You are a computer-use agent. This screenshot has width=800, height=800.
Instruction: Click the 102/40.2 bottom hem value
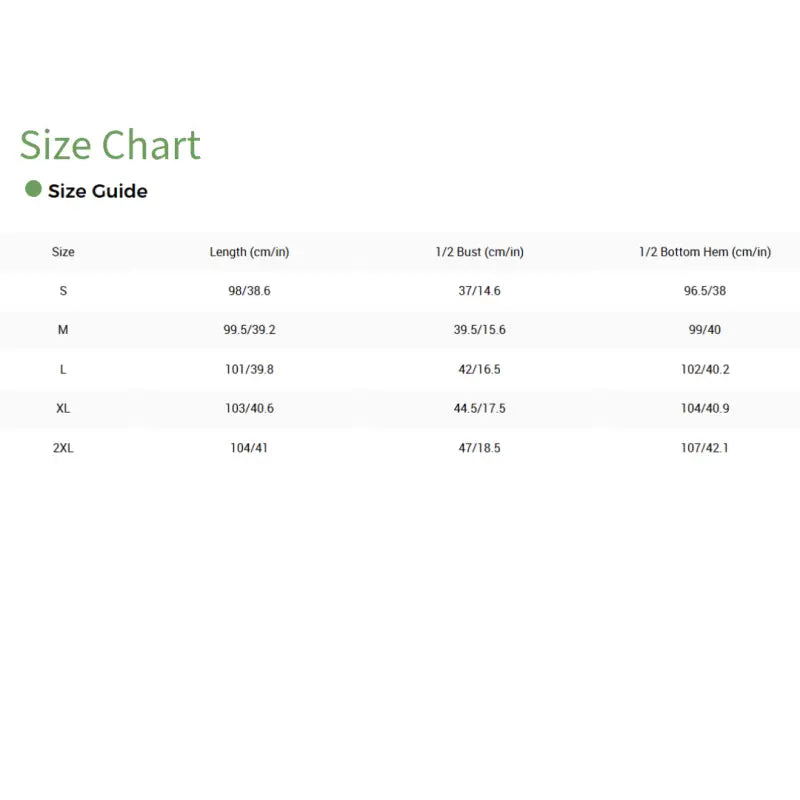click(705, 369)
